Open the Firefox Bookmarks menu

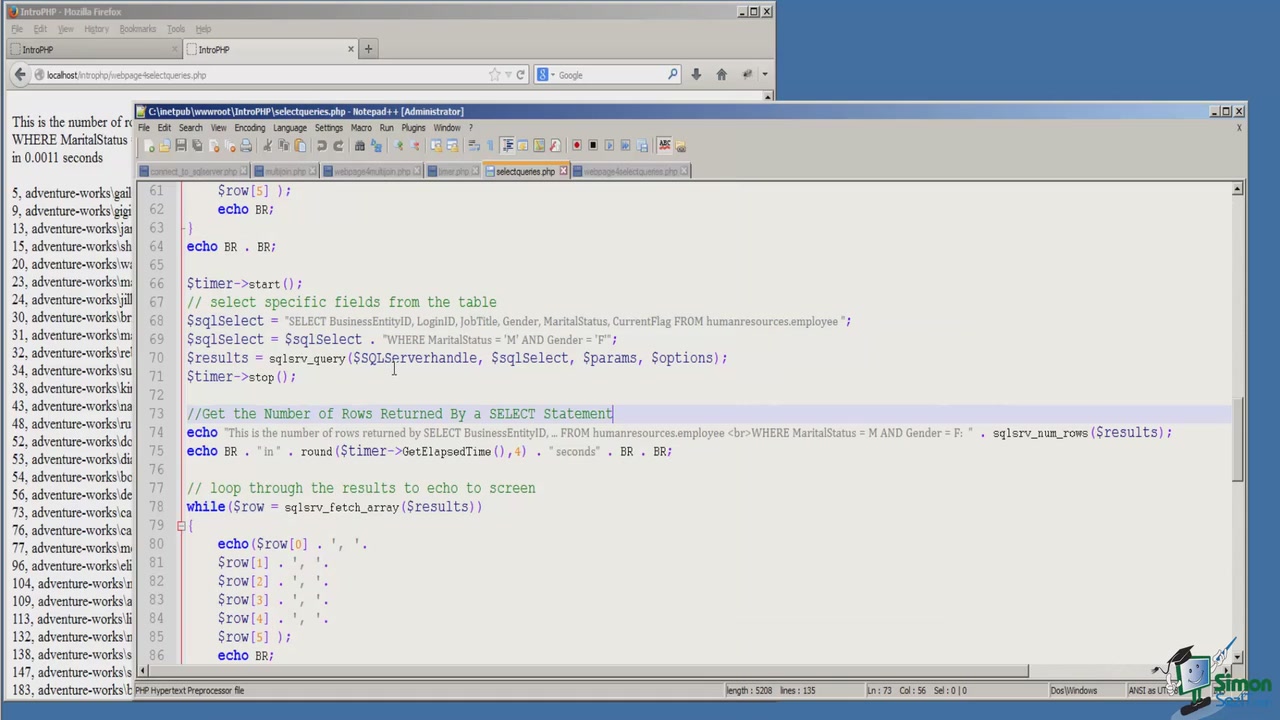coord(137,29)
